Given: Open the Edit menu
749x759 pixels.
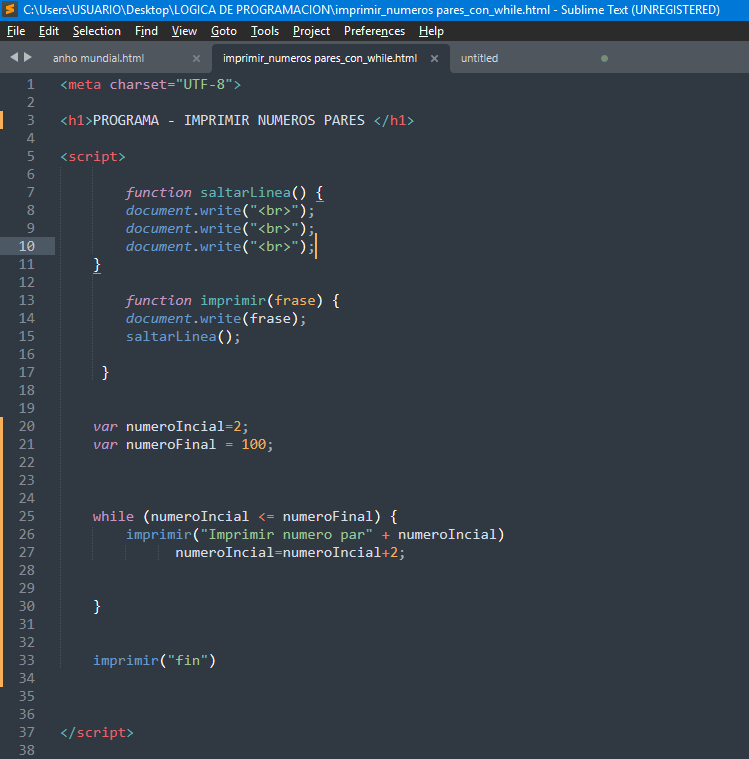Looking at the screenshot, I should pyautogui.click(x=49, y=31).
